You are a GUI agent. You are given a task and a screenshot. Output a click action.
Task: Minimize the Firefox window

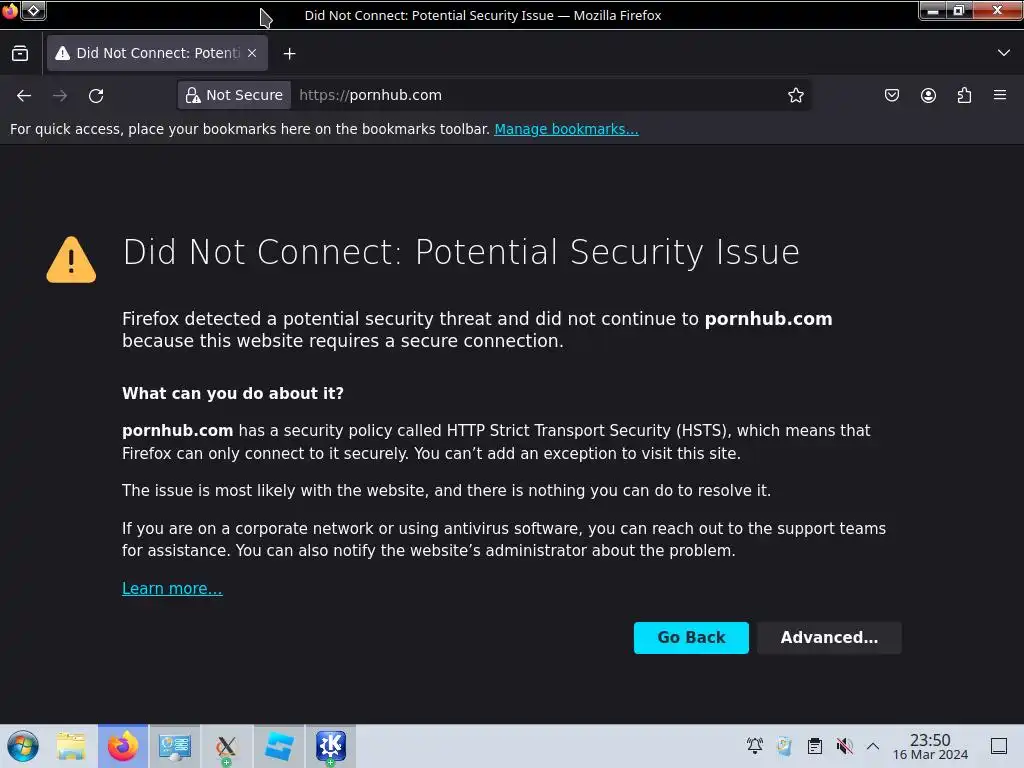point(933,10)
